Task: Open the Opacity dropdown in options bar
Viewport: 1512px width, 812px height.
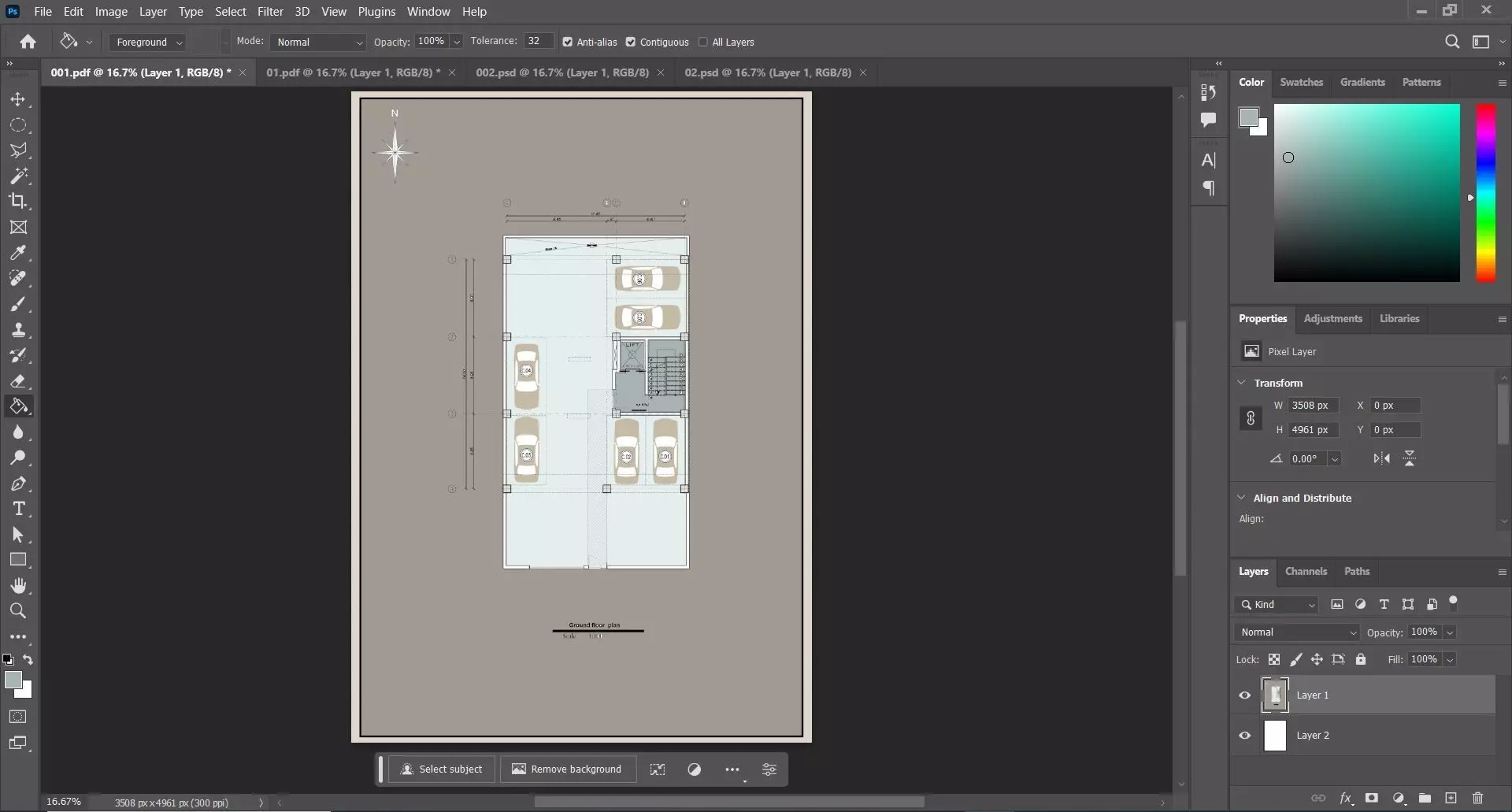Action: (x=456, y=42)
